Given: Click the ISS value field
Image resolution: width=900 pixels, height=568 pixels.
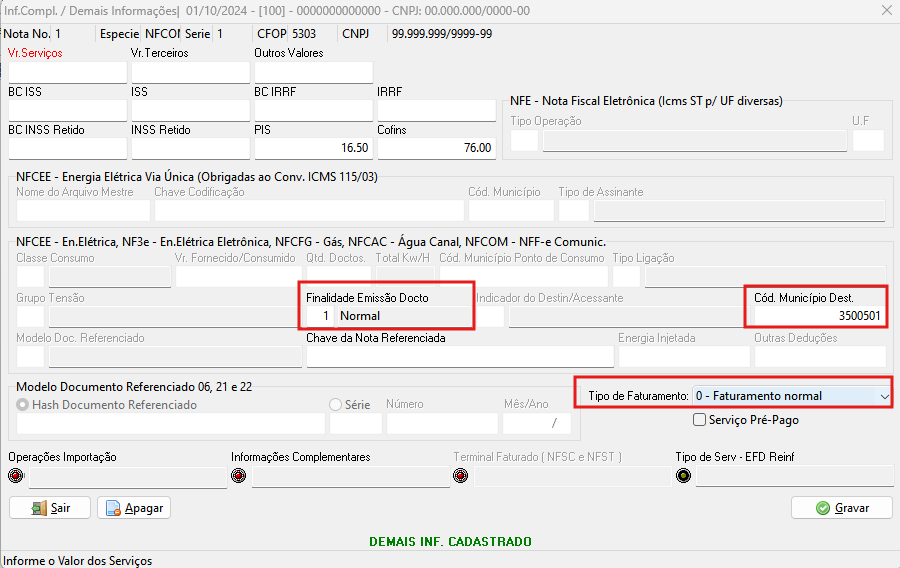Looking at the screenshot, I should coord(191,111).
